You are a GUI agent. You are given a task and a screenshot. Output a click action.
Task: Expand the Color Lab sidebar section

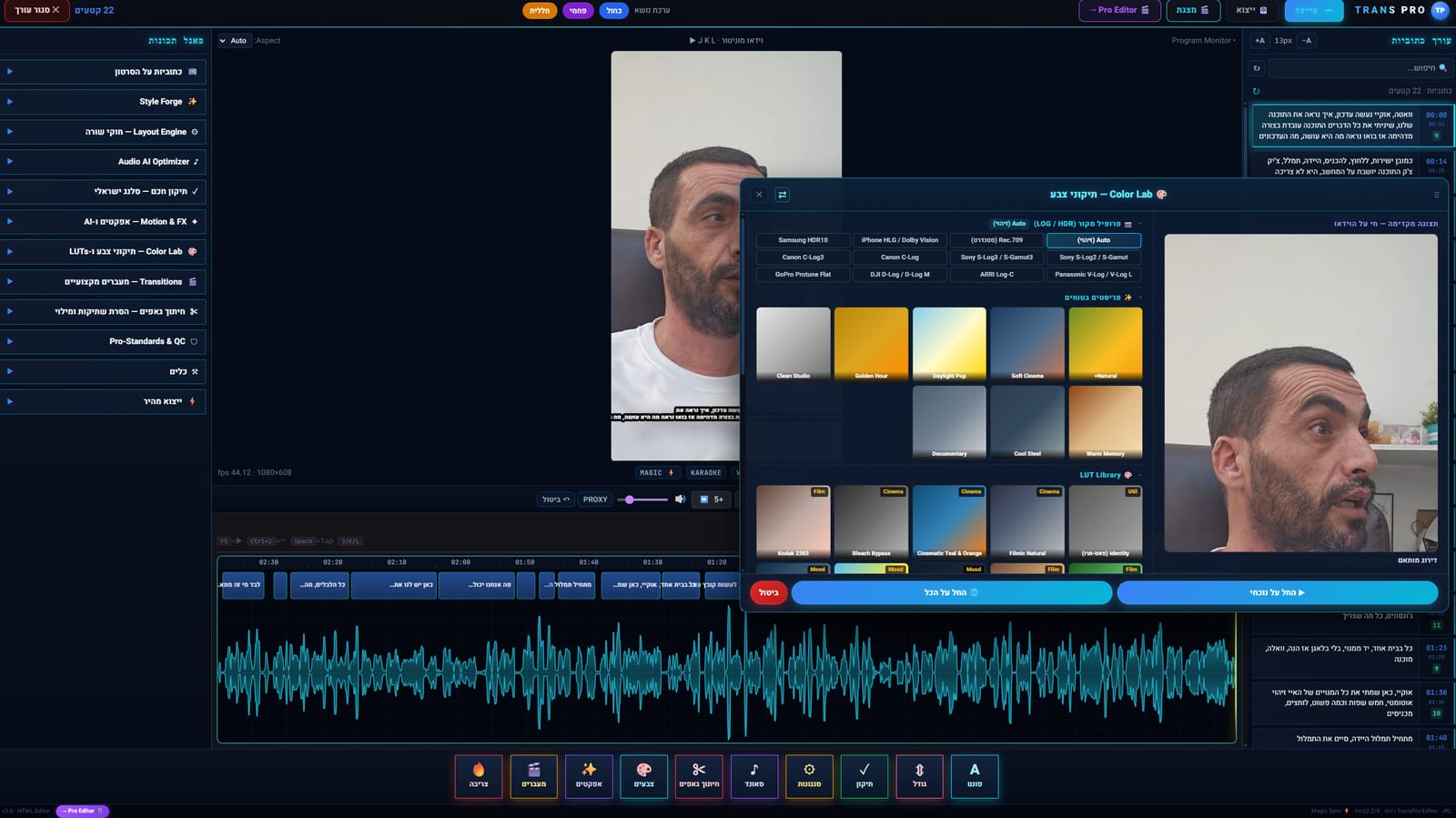coord(103,252)
